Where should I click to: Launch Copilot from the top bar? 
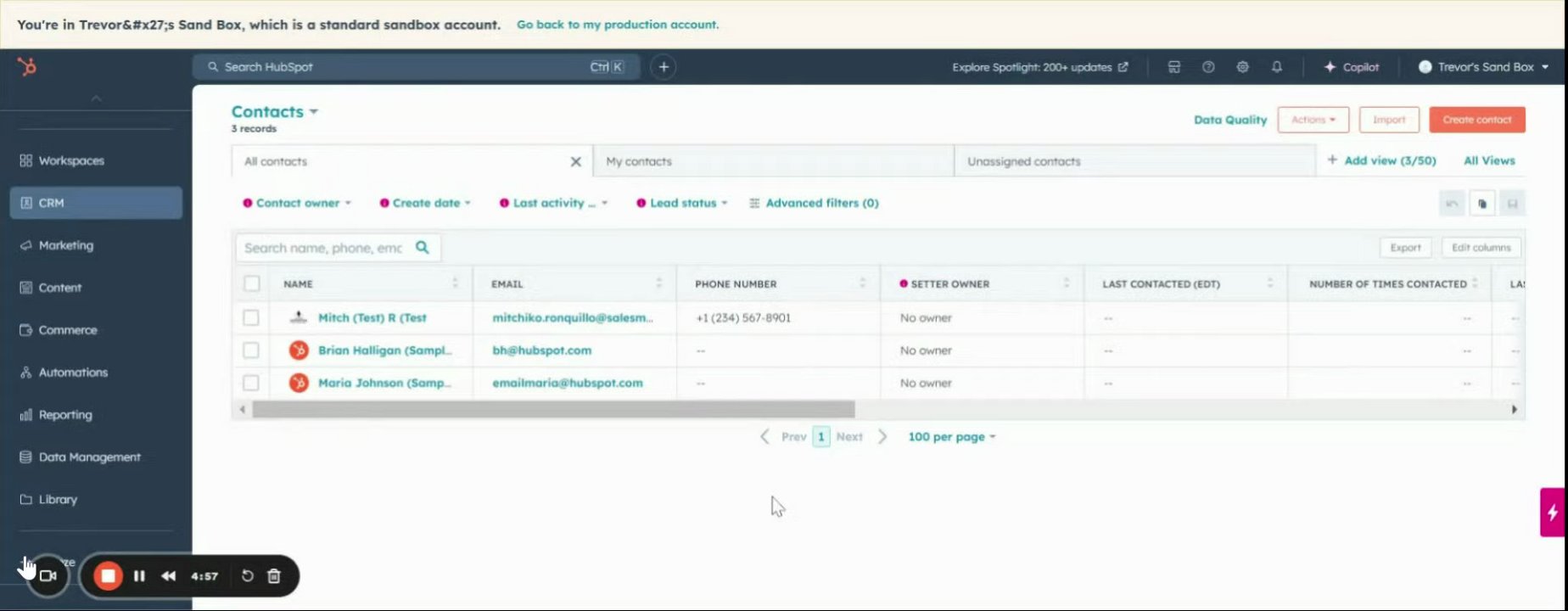click(1352, 67)
